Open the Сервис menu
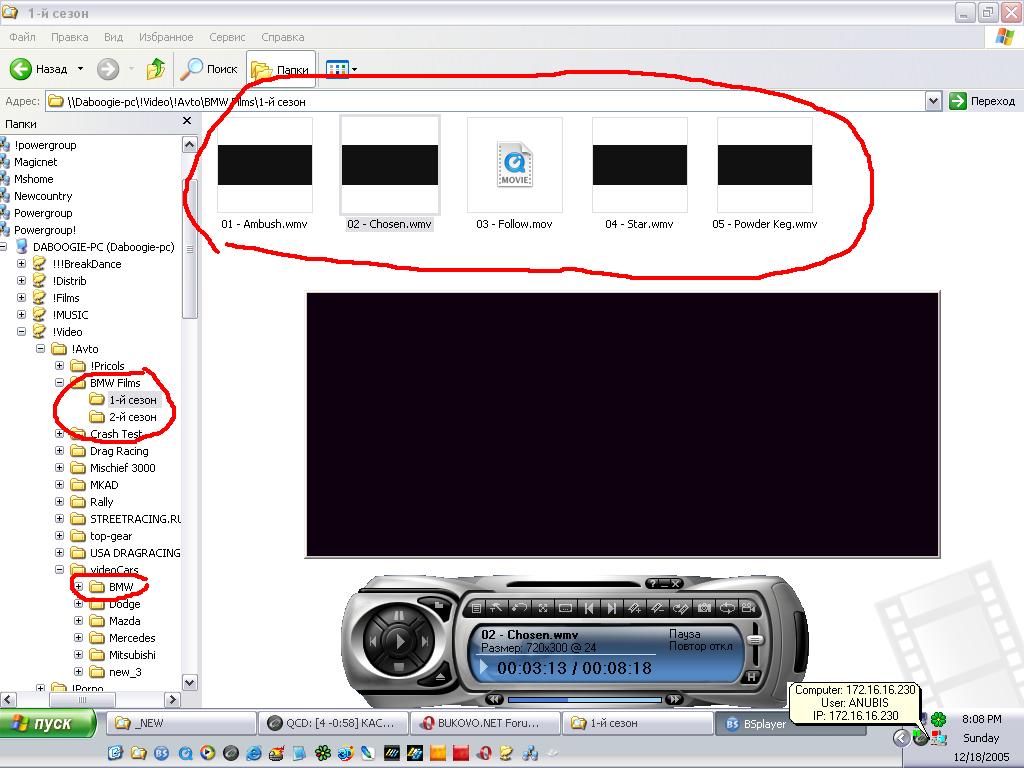1024x768 pixels. click(227, 37)
